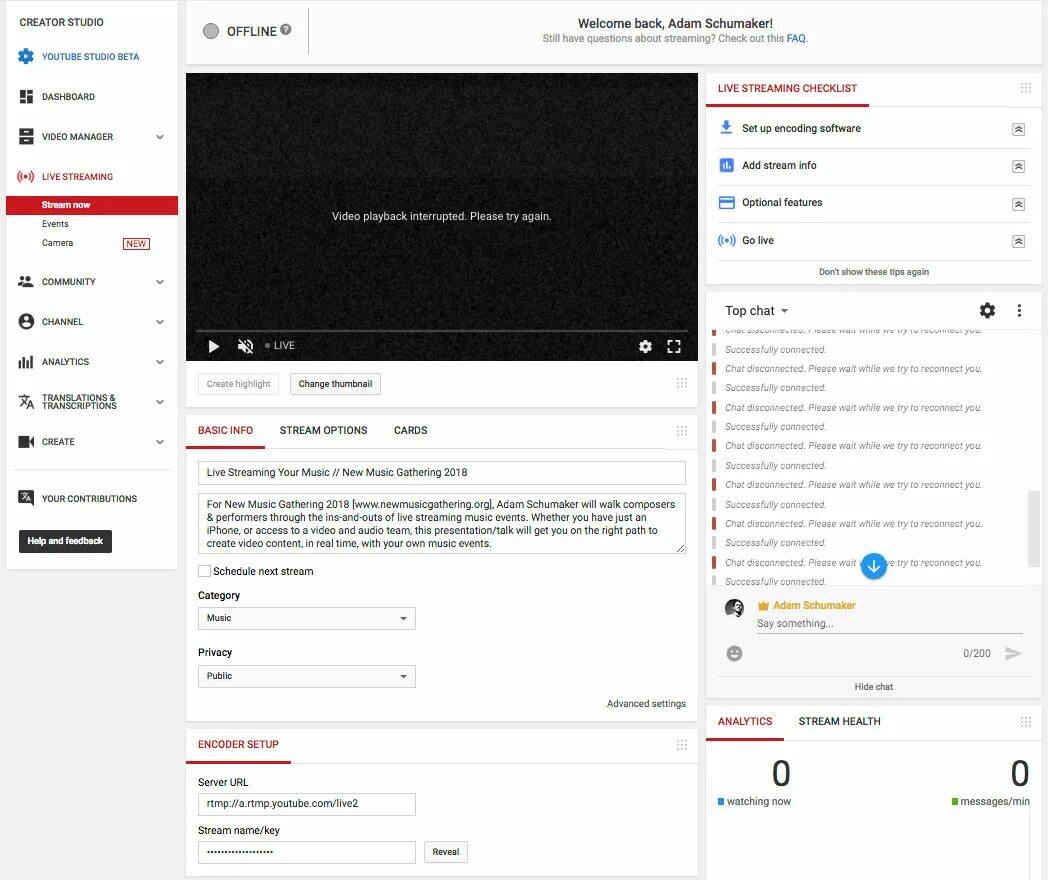
Task: Collapse Add stream info step
Action: pos(1018,166)
